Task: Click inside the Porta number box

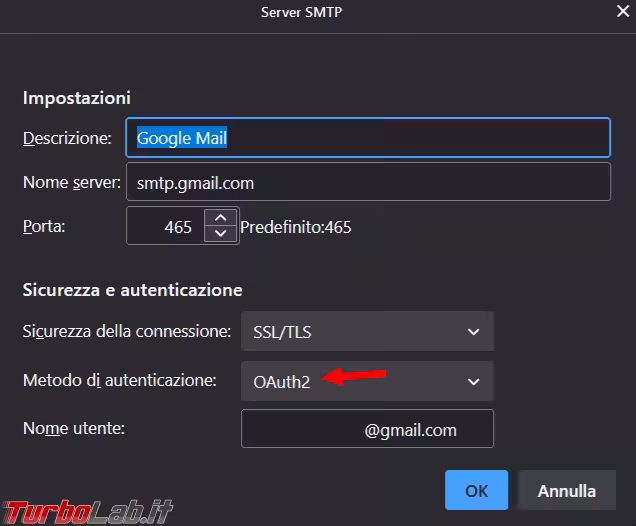Action: pos(166,227)
